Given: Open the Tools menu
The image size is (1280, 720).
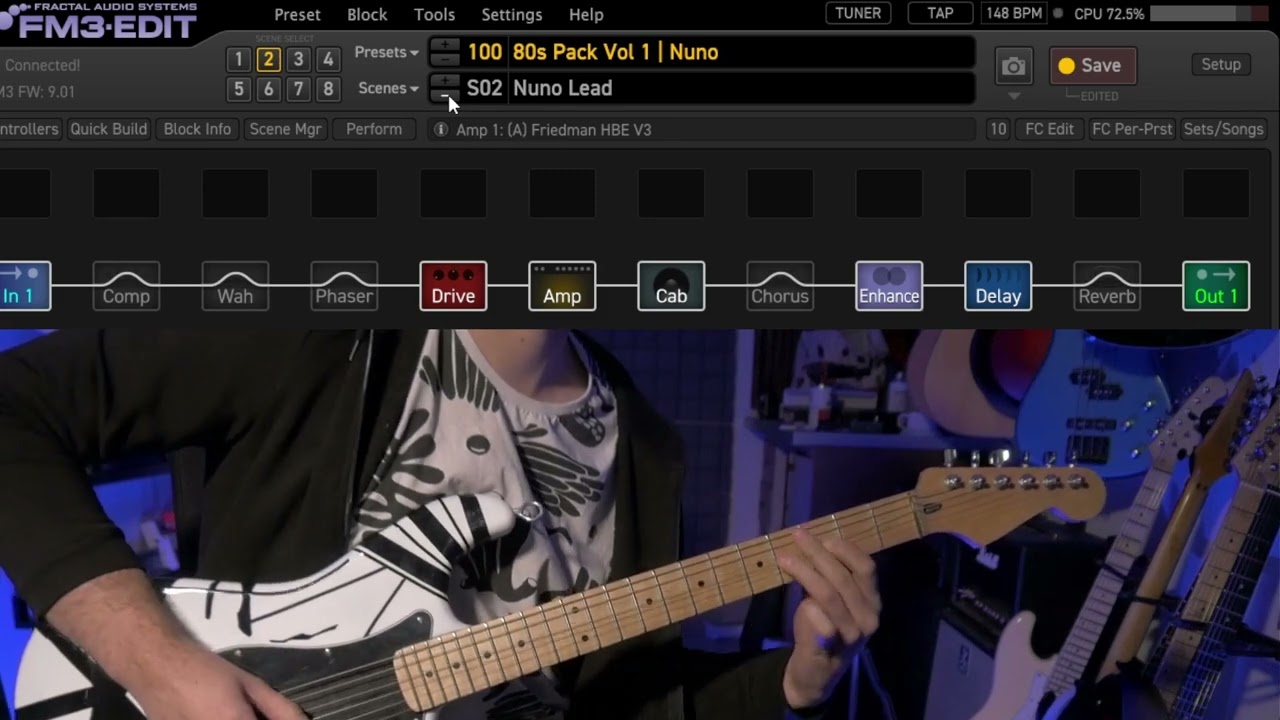Looking at the screenshot, I should click(434, 15).
